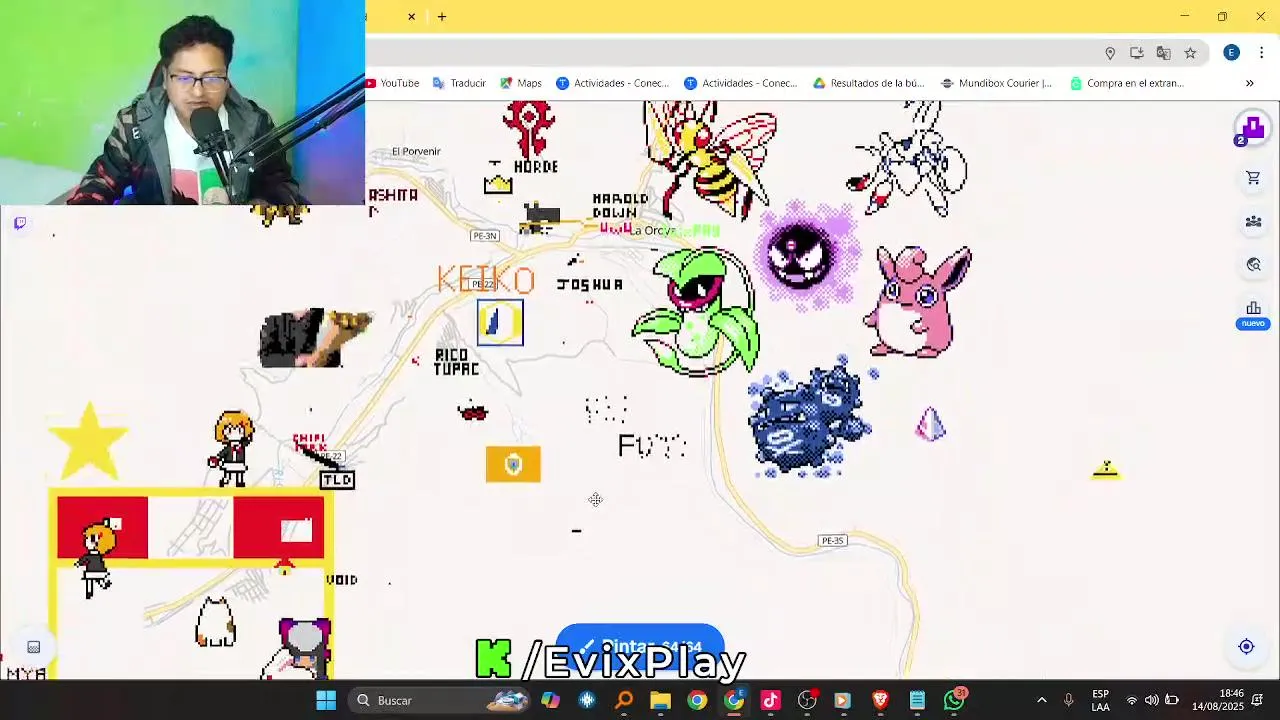Switch the ESP LAA keyboard language indicator
This screenshot has width=1280, height=720.
tap(1100, 700)
